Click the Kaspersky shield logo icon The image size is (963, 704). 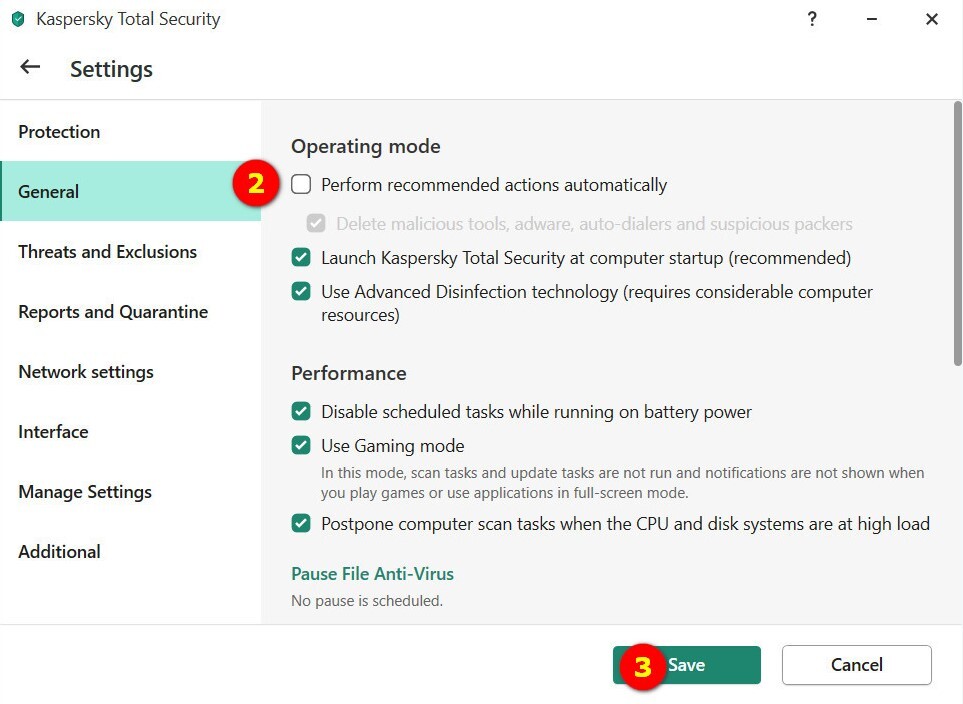pos(17,19)
